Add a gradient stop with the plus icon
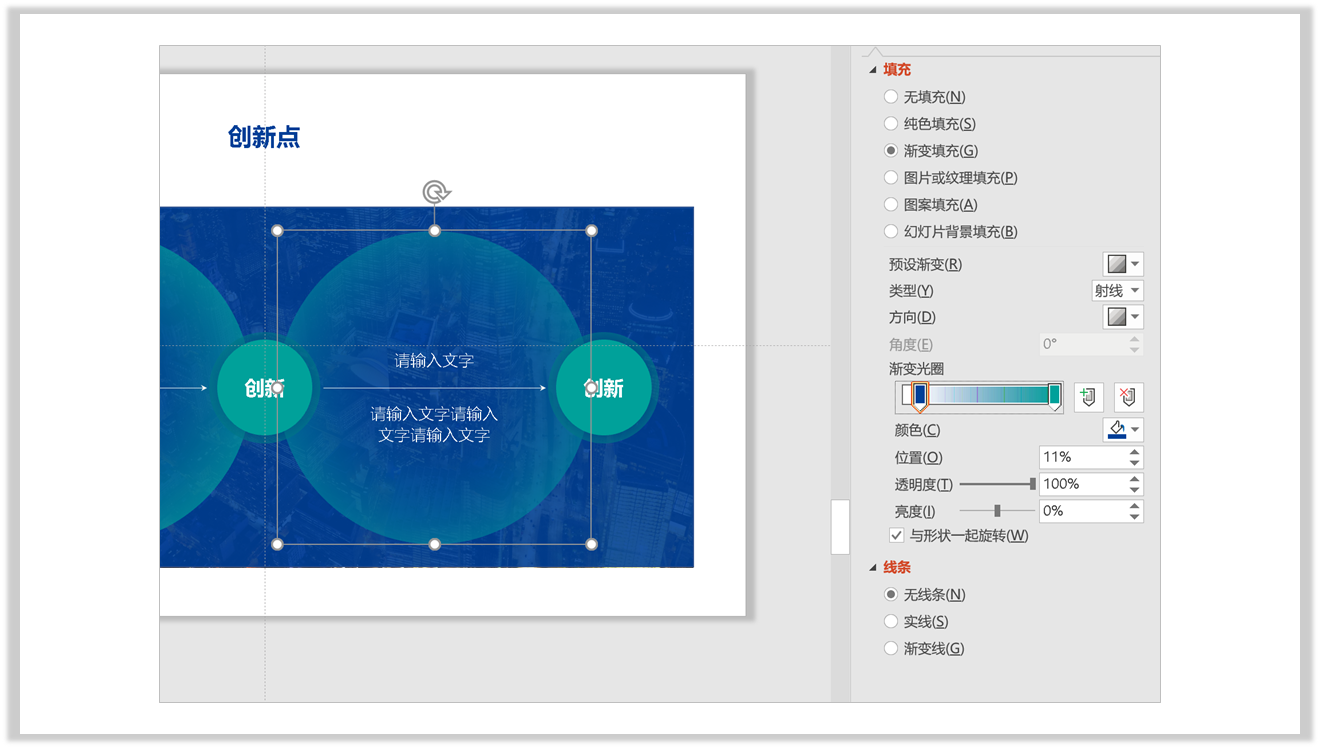1320x748 pixels. [1089, 397]
